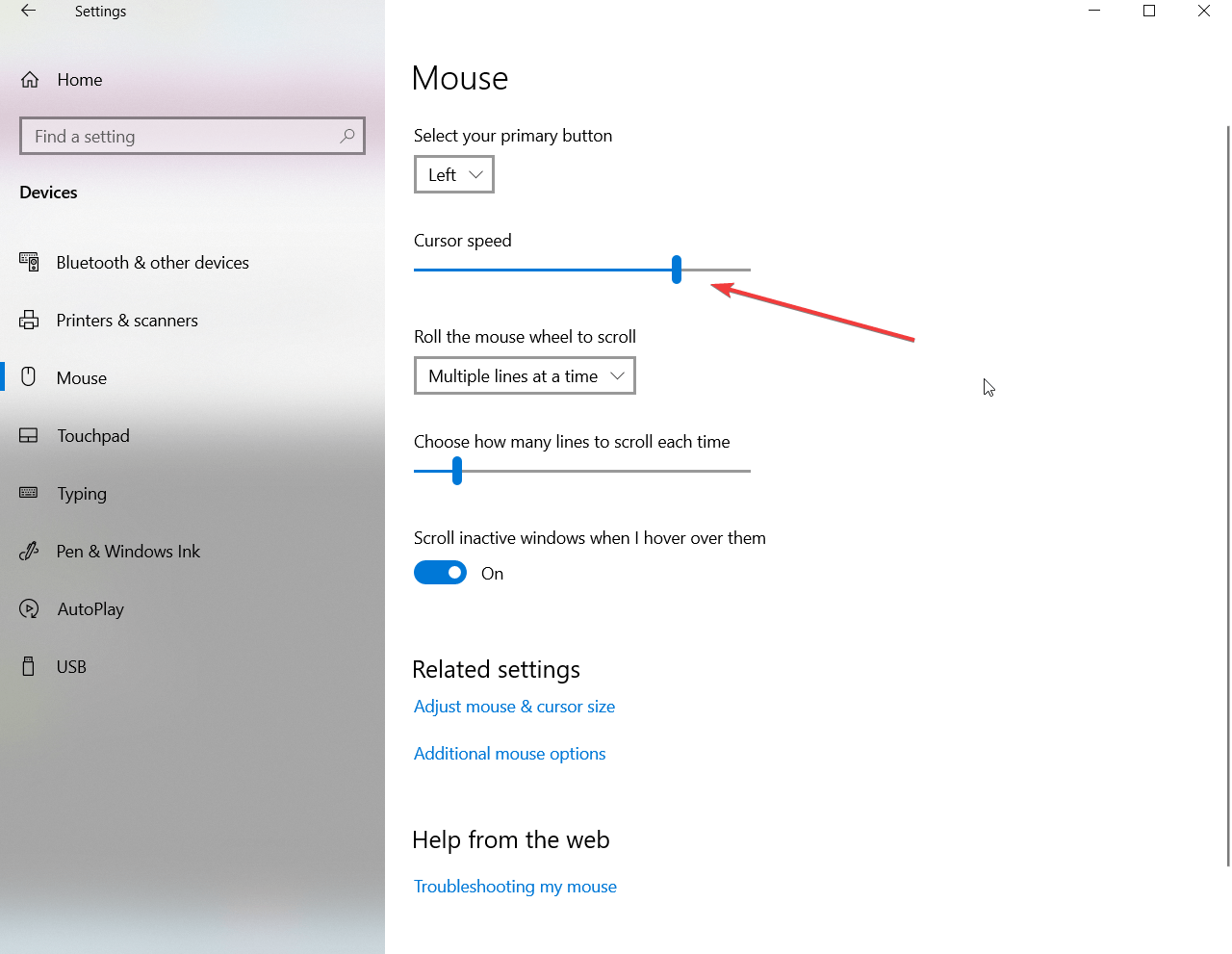1232x954 pixels.
Task: Expand Multiple lines at a time dropdown
Action: (525, 375)
